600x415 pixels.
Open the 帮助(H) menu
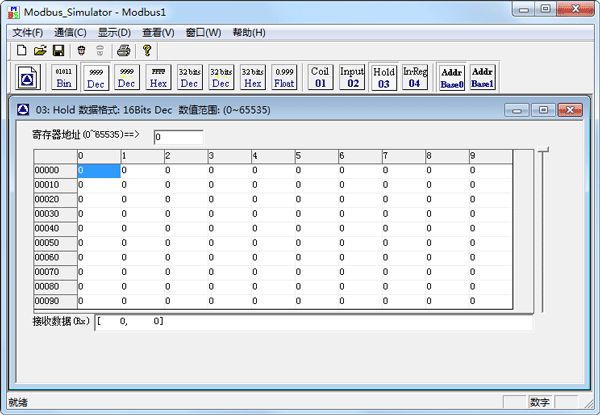248,32
